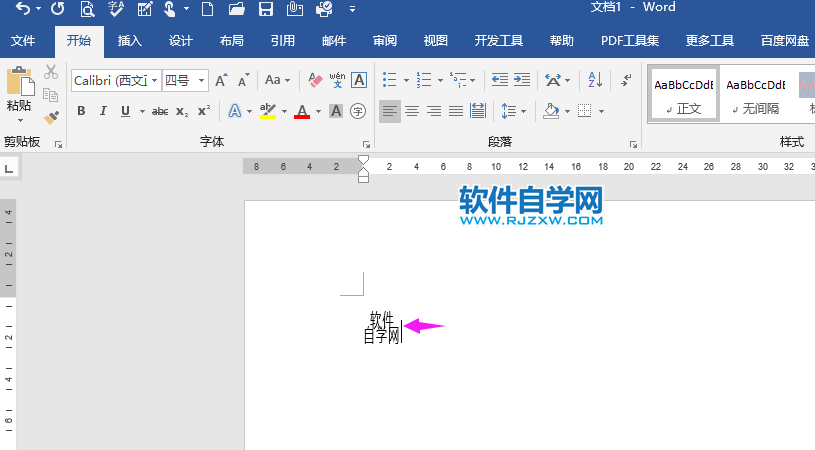Set Justify paragraph alignment
Image resolution: width=815 pixels, height=450 pixels.
456,111
